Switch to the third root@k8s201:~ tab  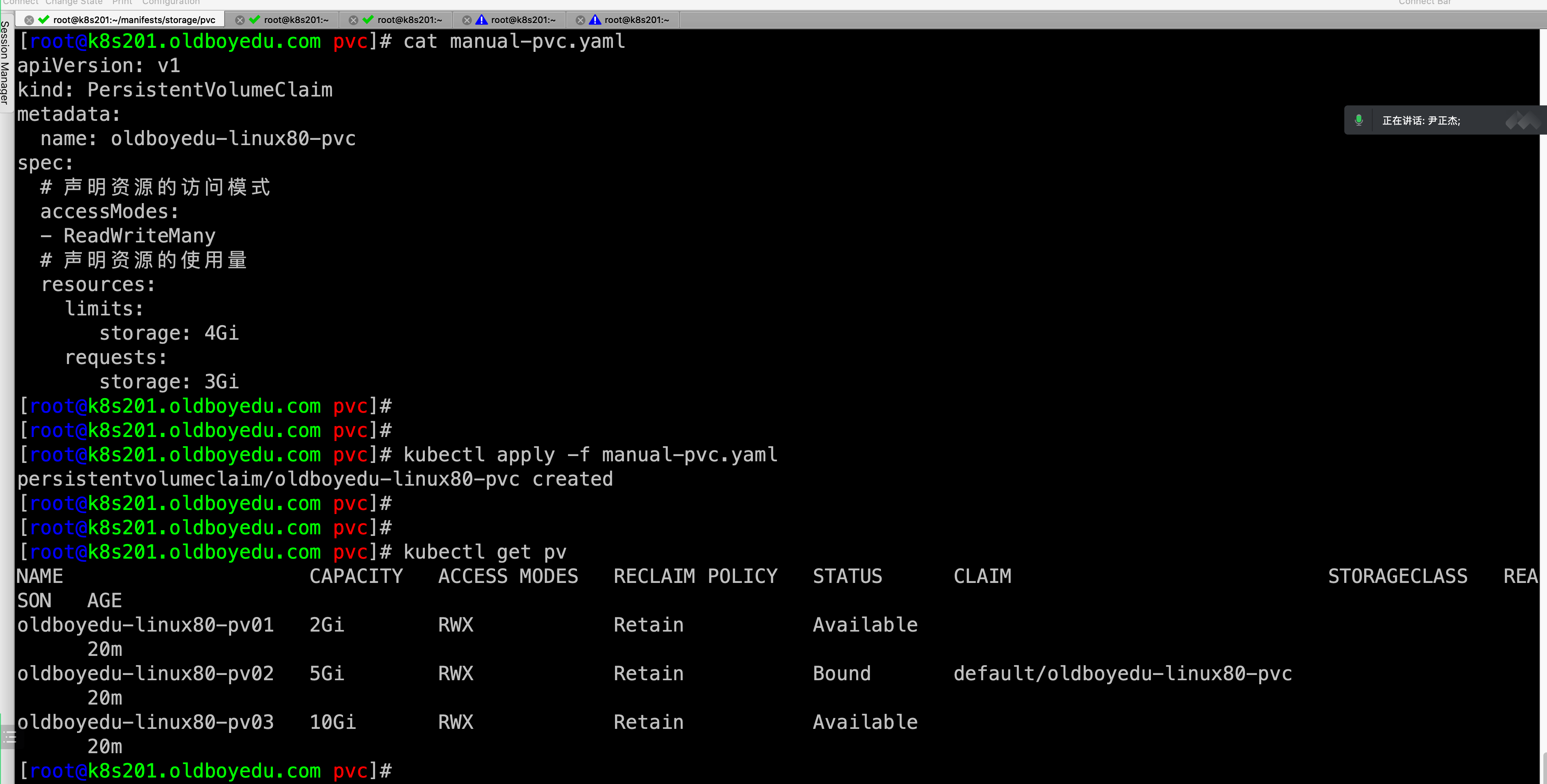click(409, 20)
